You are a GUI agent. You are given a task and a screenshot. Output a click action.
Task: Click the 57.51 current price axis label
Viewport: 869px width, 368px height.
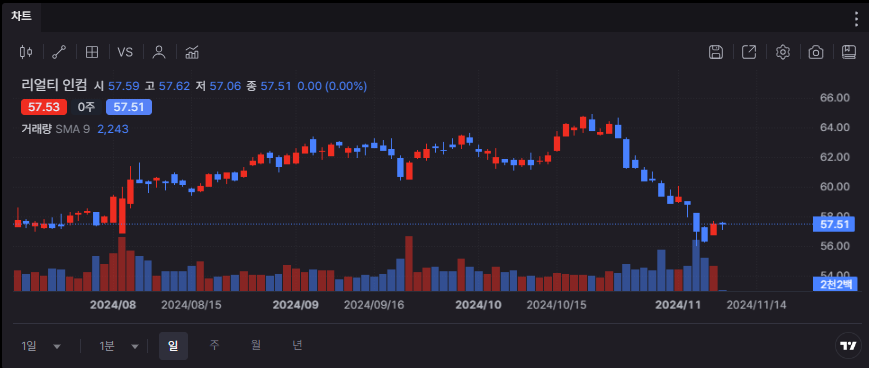click(834, 224)
